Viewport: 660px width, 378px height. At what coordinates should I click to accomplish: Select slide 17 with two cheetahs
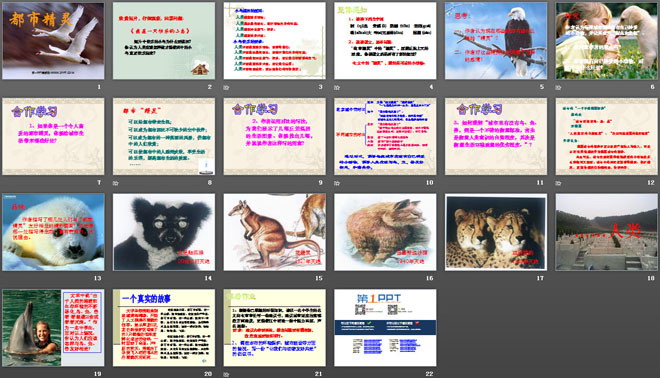pos(496,232)
